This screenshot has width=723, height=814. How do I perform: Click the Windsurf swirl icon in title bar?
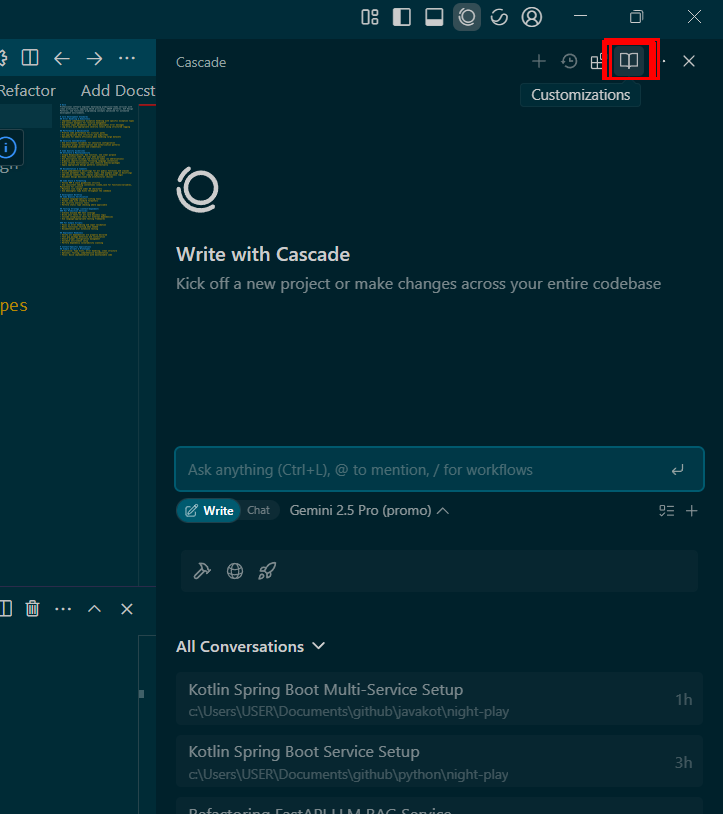tap(499, 17)
